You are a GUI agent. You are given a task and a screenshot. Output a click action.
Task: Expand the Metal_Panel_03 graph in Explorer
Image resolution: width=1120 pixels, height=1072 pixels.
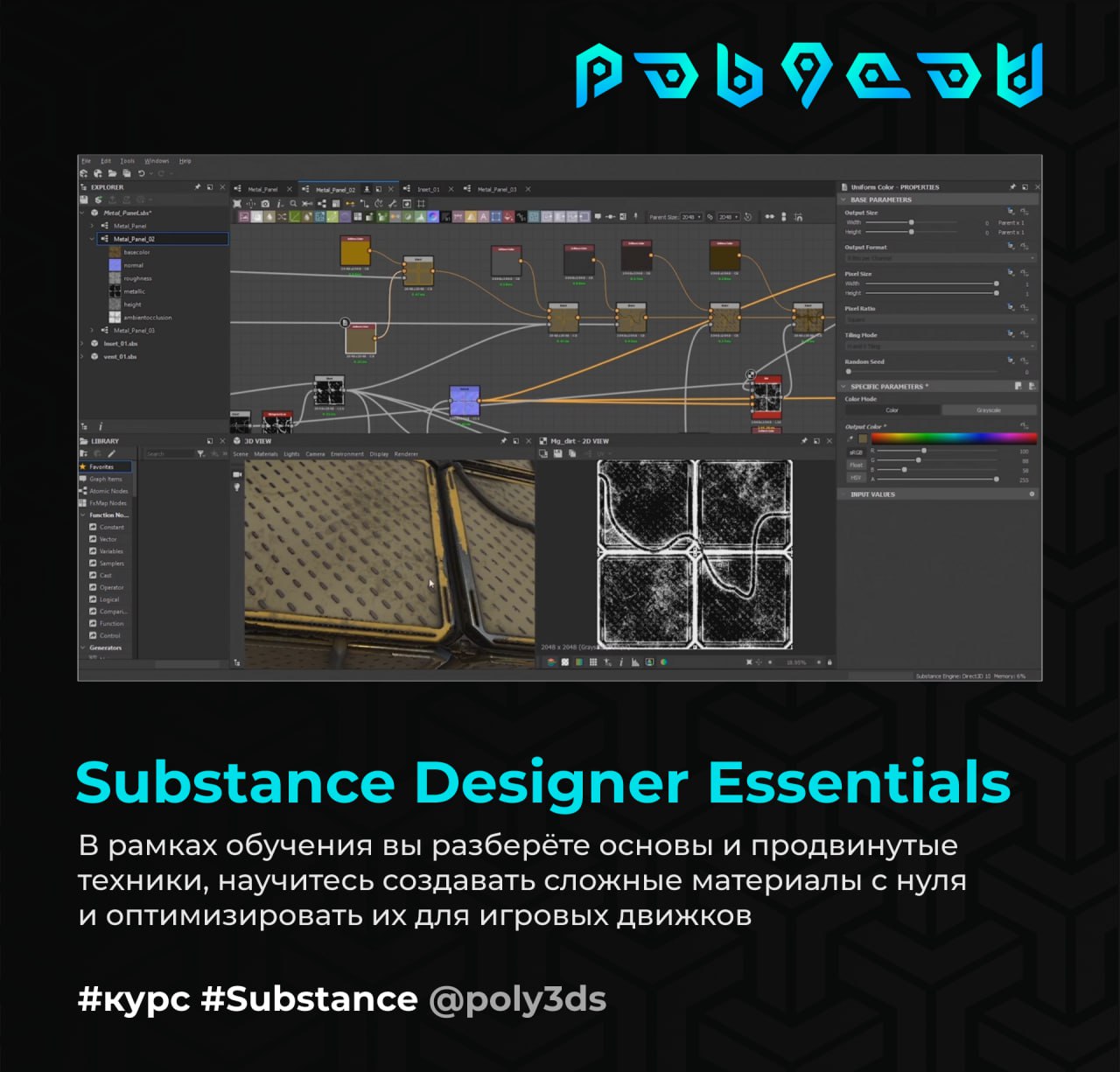[93, 331]
